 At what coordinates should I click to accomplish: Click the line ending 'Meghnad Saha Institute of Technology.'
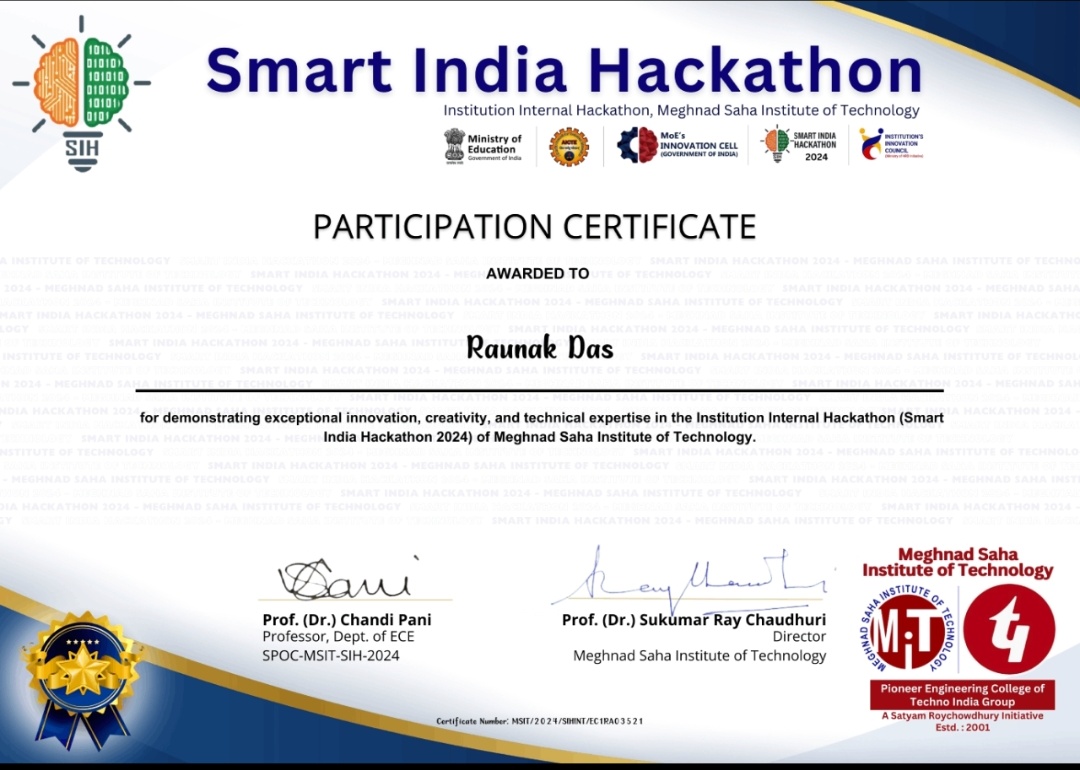[539, 437]
